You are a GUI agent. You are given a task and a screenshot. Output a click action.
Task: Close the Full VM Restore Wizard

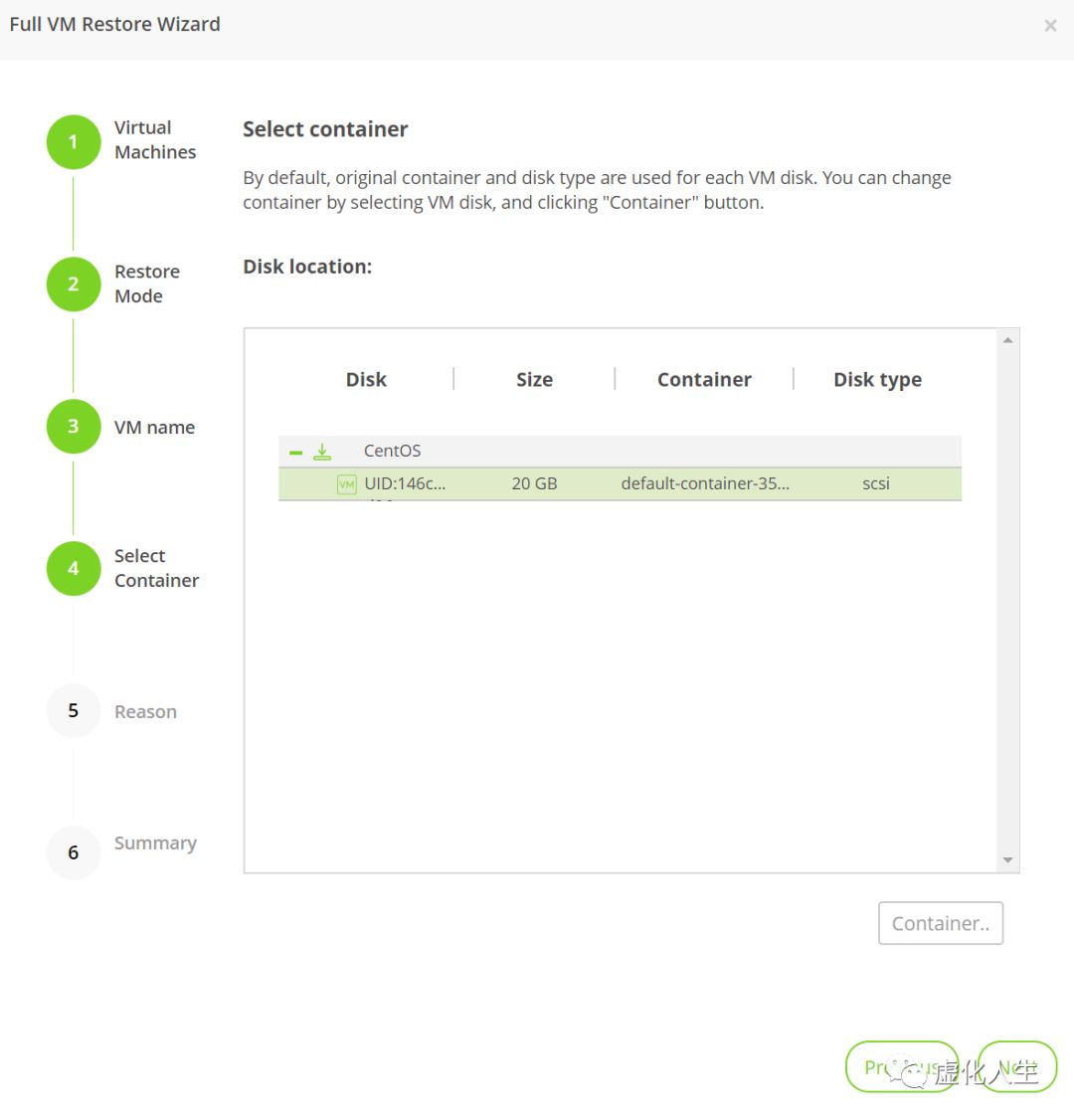click(1050, 26)
